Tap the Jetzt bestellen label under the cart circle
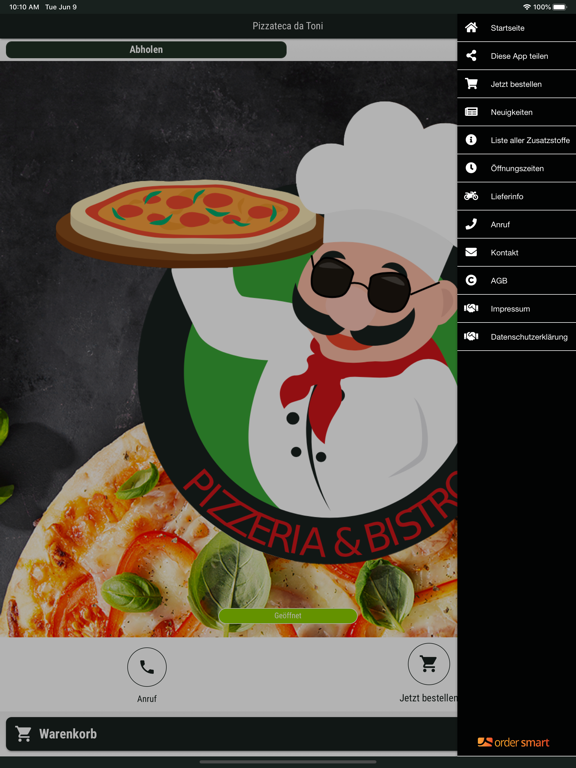Image resolution: width=576 pixels, height=768 pixels. (x=428, y=698)
